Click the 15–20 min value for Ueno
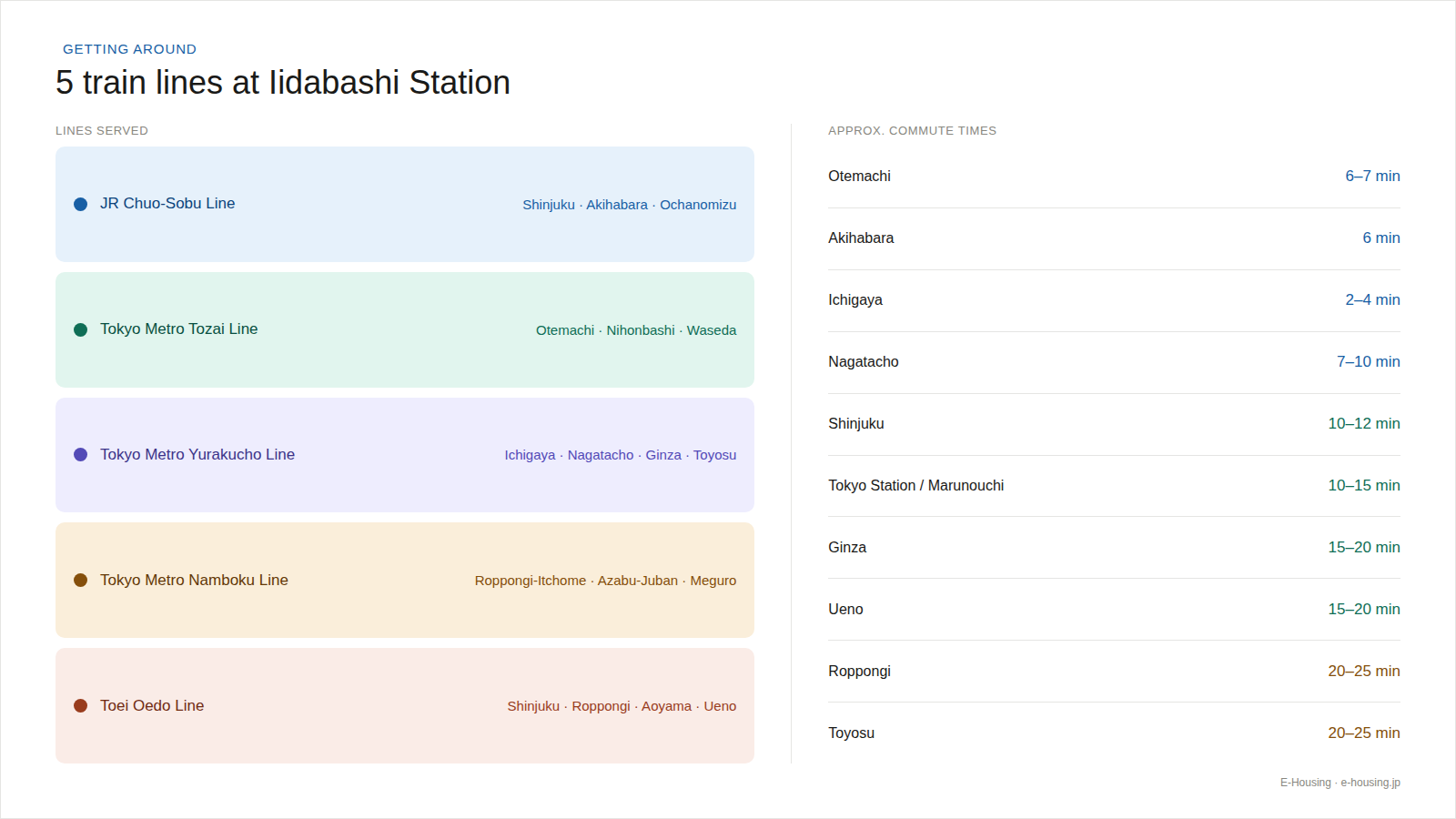Viewport: 1456px width, 819px height. coord(1364,610)
